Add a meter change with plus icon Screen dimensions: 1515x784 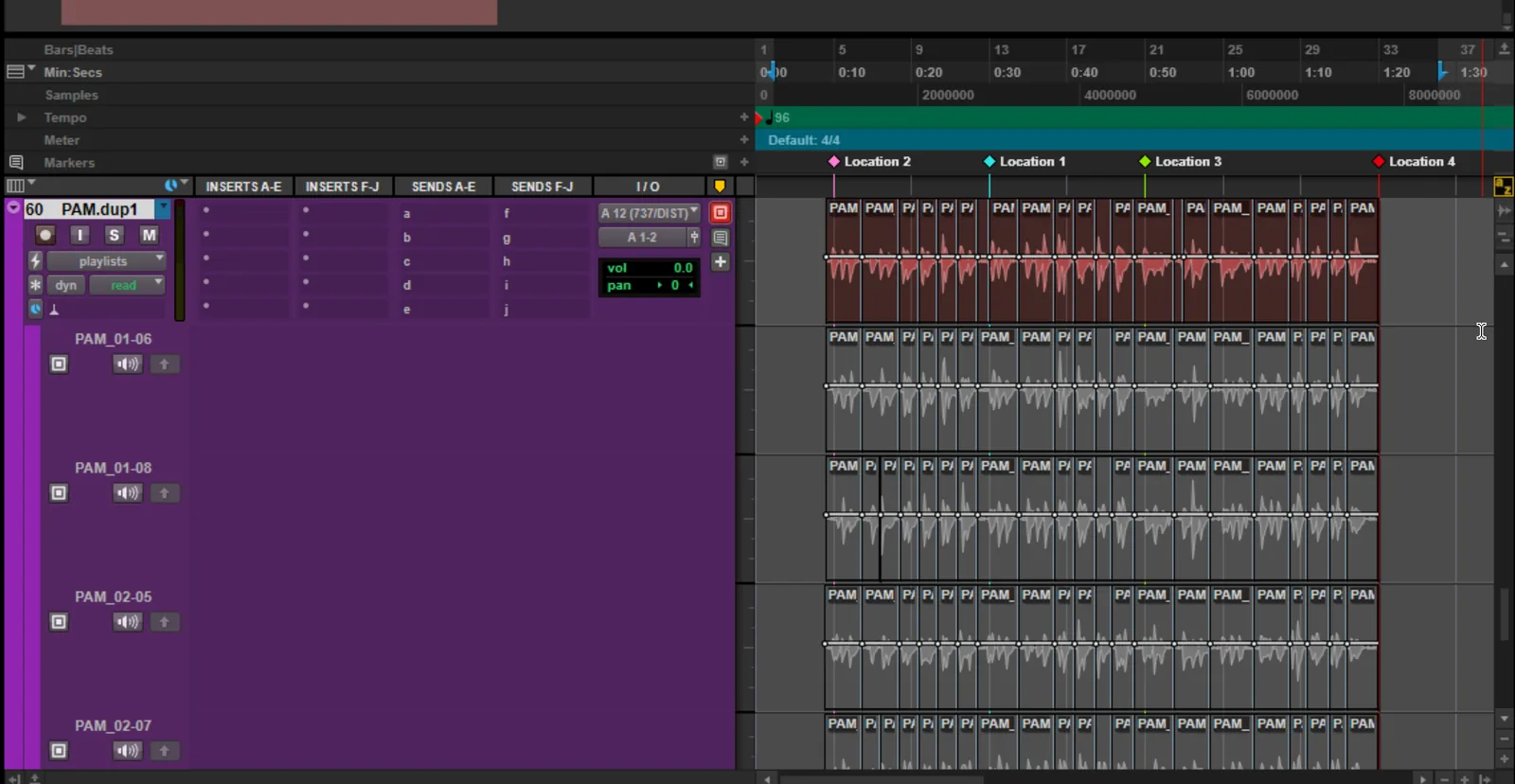[744, 139]
